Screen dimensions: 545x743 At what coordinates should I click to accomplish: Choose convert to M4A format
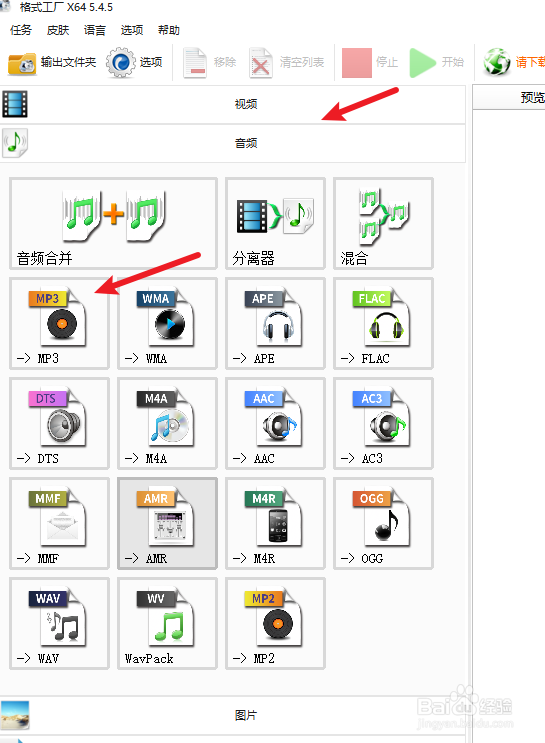pos(167,424)
